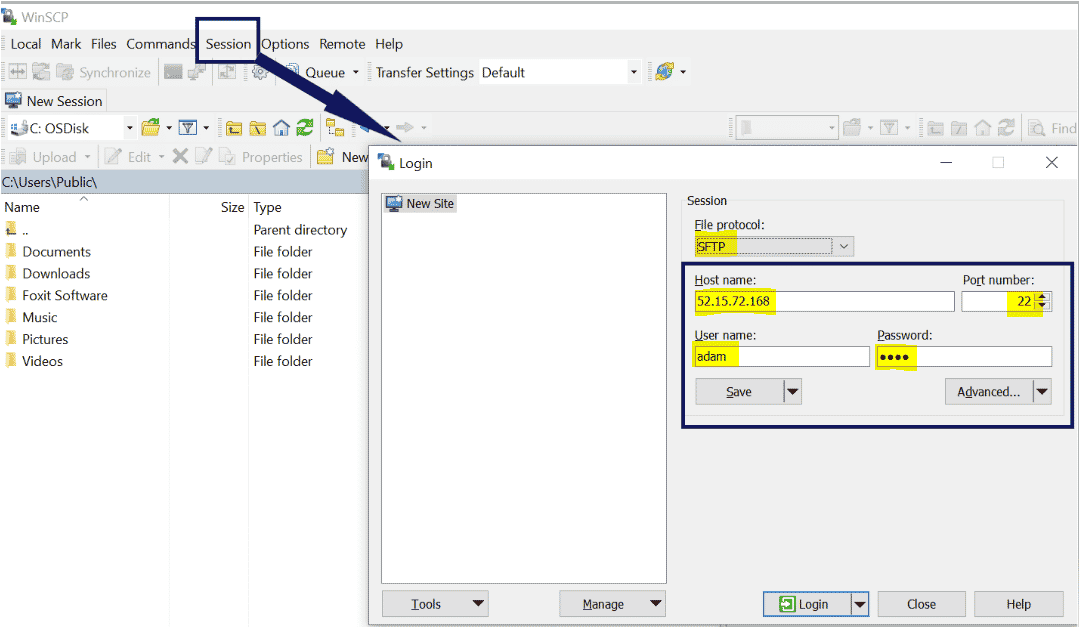The image size is (1080, 628).
Task: Open the local open-directory folder icon
Action: click(x=150, y=127)
